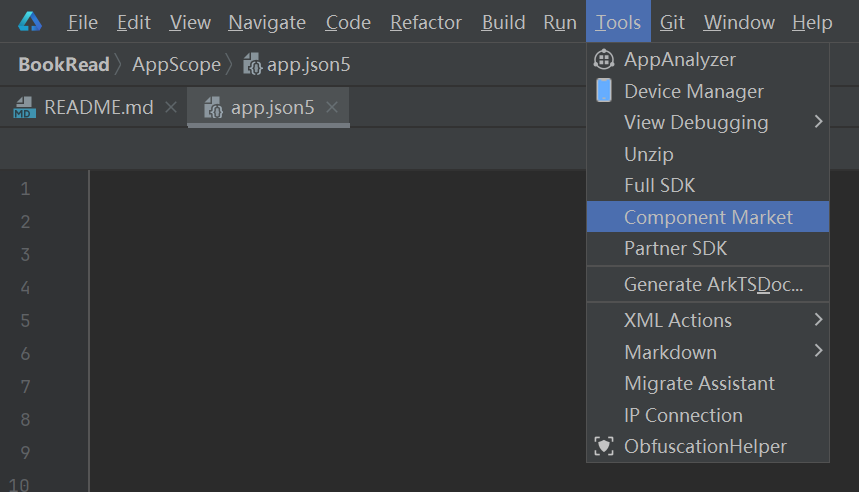Click AppScope in the breadcrumb path
The height and width of the screenshot is (492, 859).
click(x=176, y=65)
